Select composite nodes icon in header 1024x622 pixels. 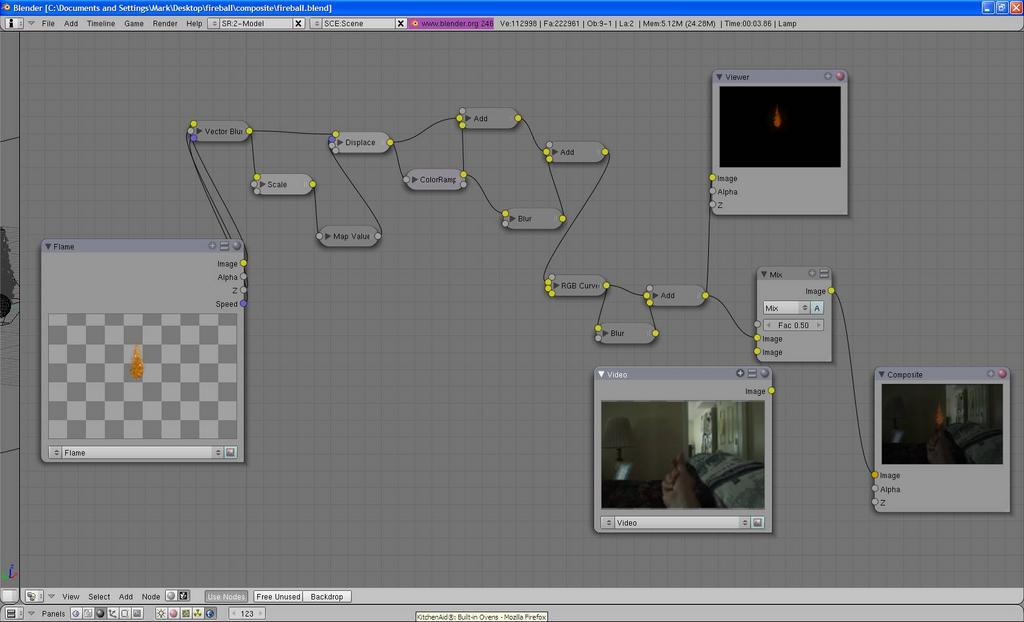coord(184,596)
